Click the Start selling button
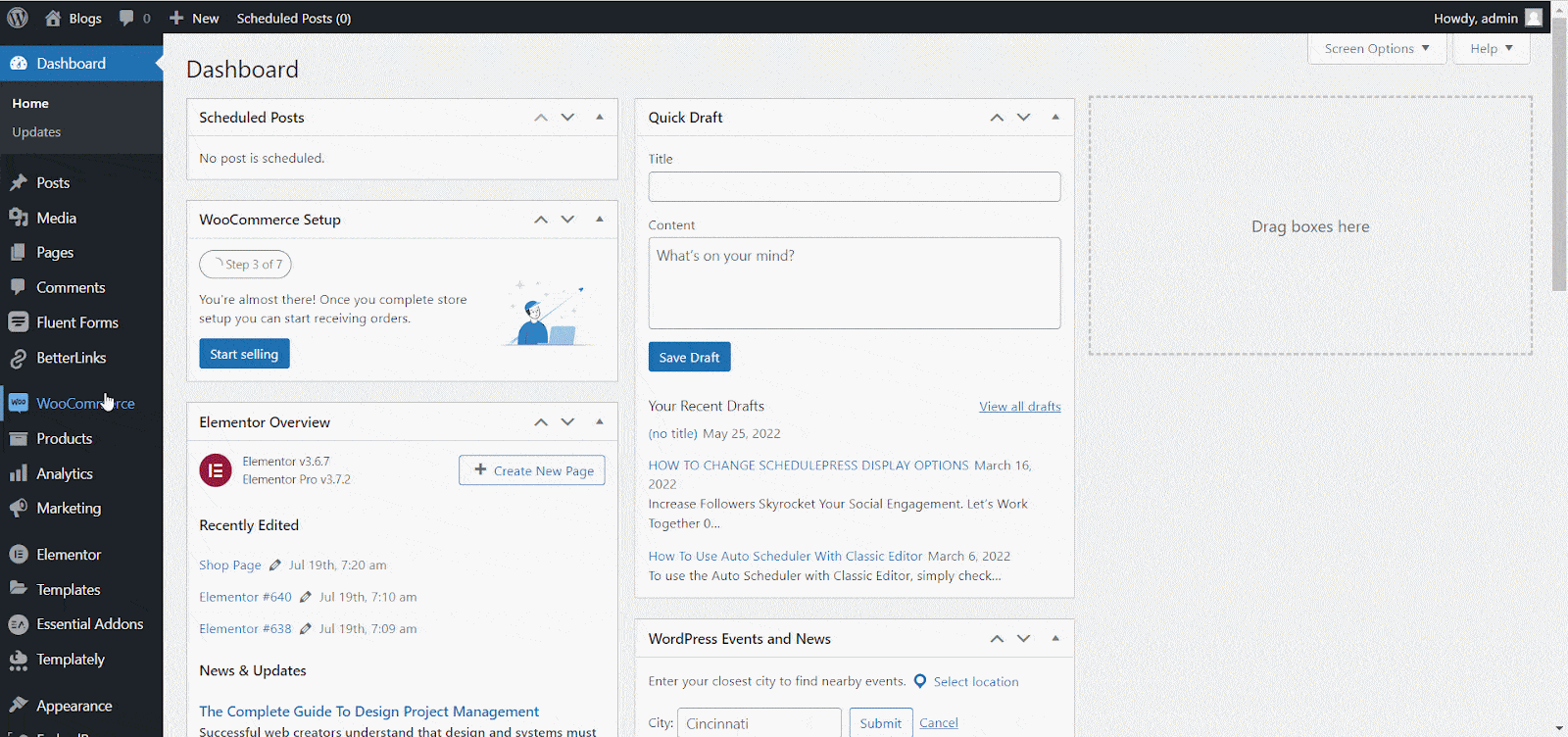The image size is (1568, 737). (x=244, y=354)
